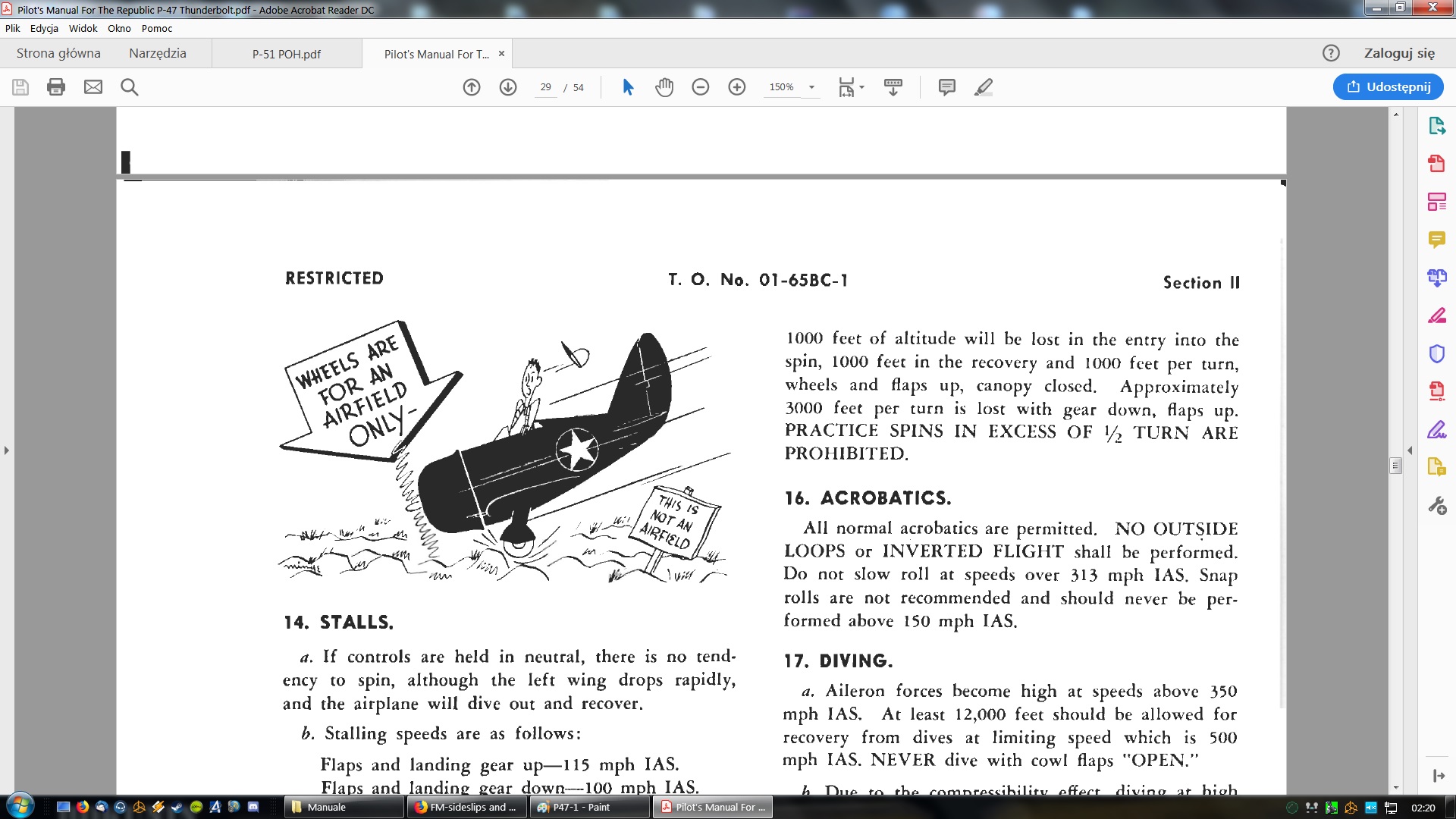The image size is (1456, 819).
Task: Open Comment tool in right sidebar
Action: tap(1437, 240)
